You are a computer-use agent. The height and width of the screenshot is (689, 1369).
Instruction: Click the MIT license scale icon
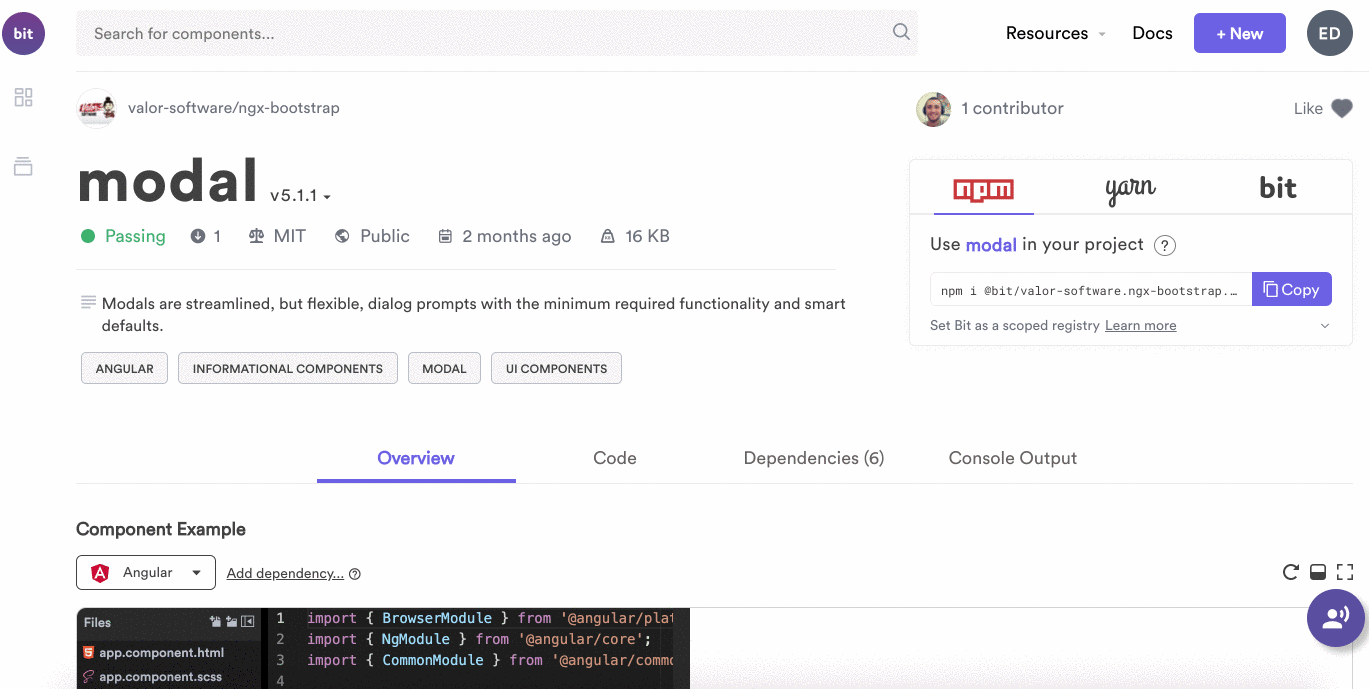coord(256,236)
